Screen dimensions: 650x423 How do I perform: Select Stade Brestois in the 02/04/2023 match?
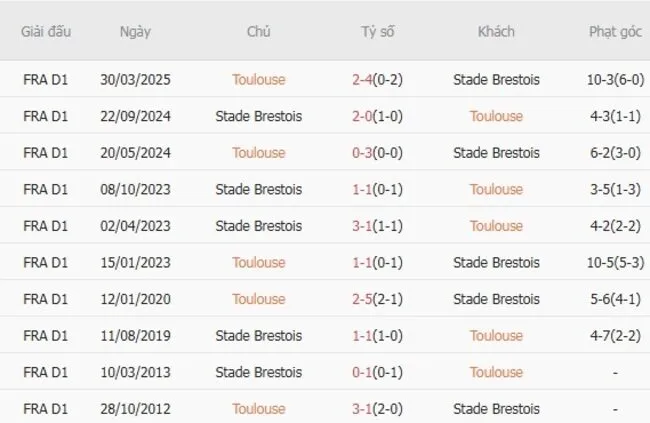pos(258,226)
